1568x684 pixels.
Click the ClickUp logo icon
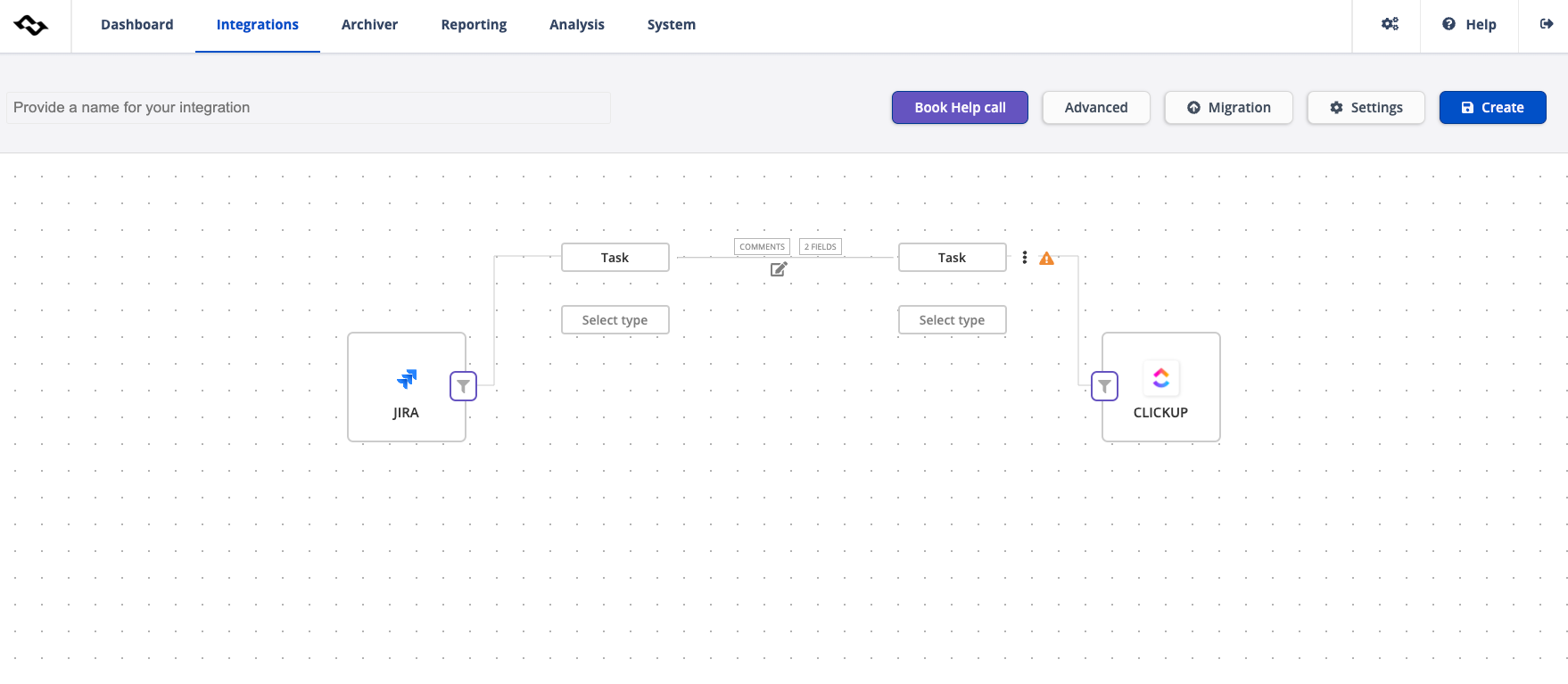pyautogui.click(x=1161, y=378)
